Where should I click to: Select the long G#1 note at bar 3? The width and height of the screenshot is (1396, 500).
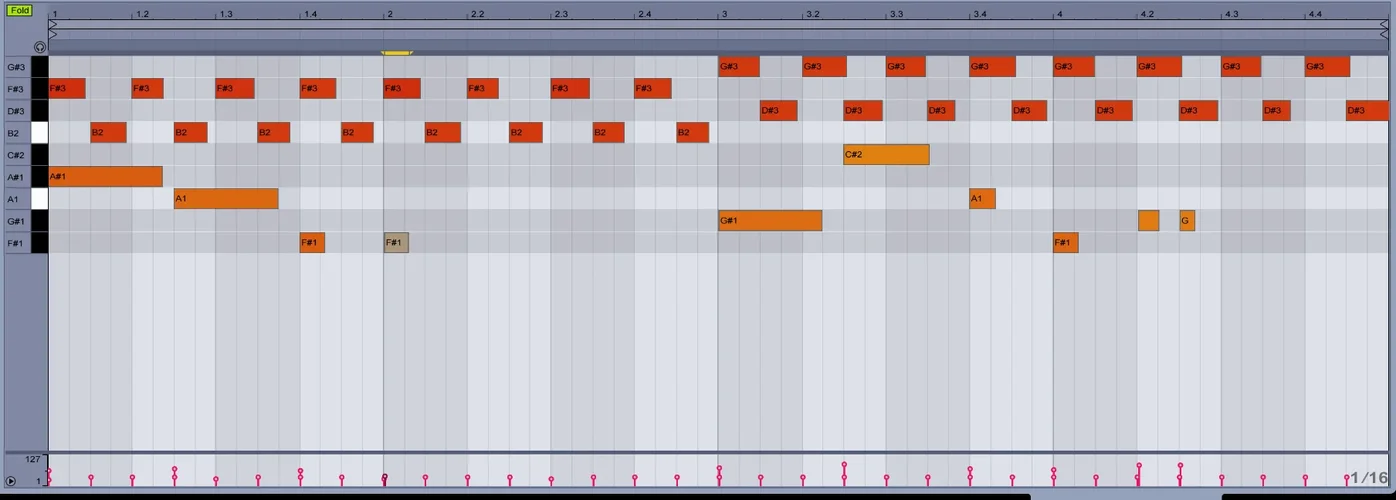770,221
